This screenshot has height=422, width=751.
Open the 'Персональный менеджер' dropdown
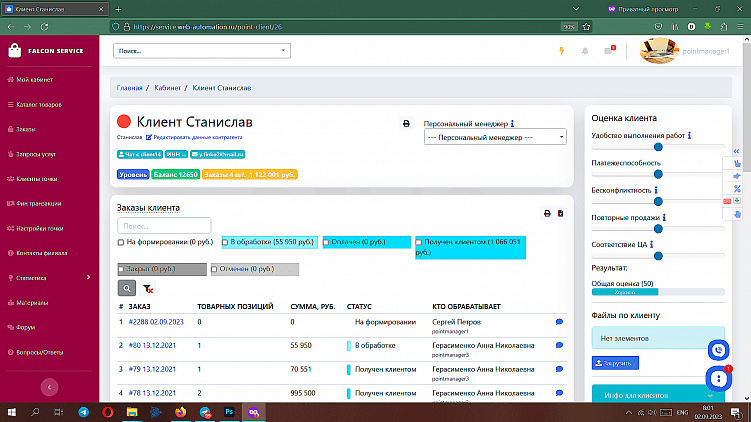tap(495, 137)
